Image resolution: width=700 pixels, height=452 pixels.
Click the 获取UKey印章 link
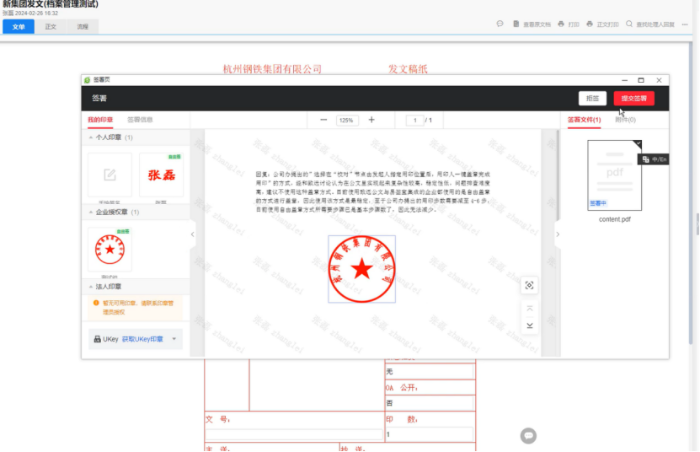tap(142, 339)
